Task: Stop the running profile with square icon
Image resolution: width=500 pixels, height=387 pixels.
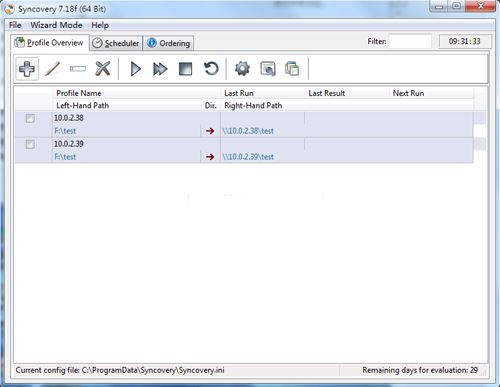Action: pyautogui.click(x=185, y=69)
